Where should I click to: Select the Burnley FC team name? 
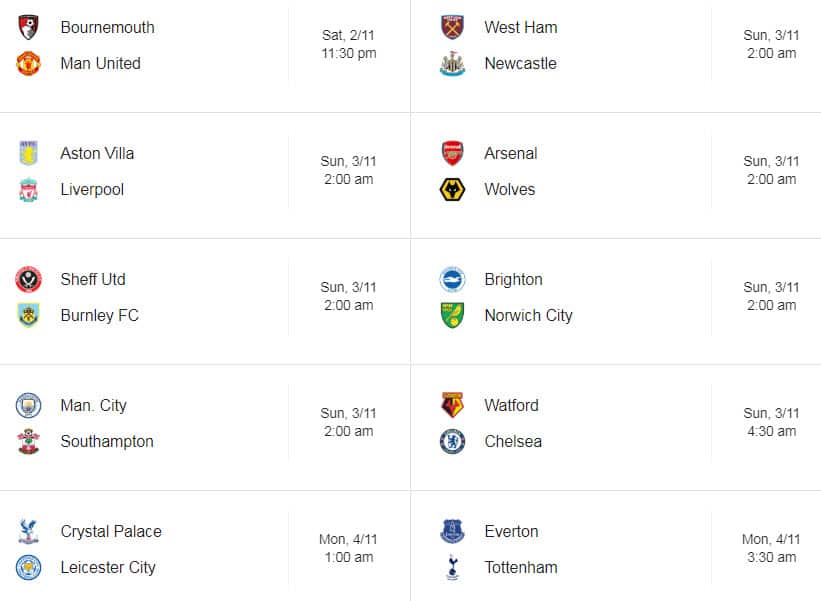pyautogui.click(x=99, y=315)
